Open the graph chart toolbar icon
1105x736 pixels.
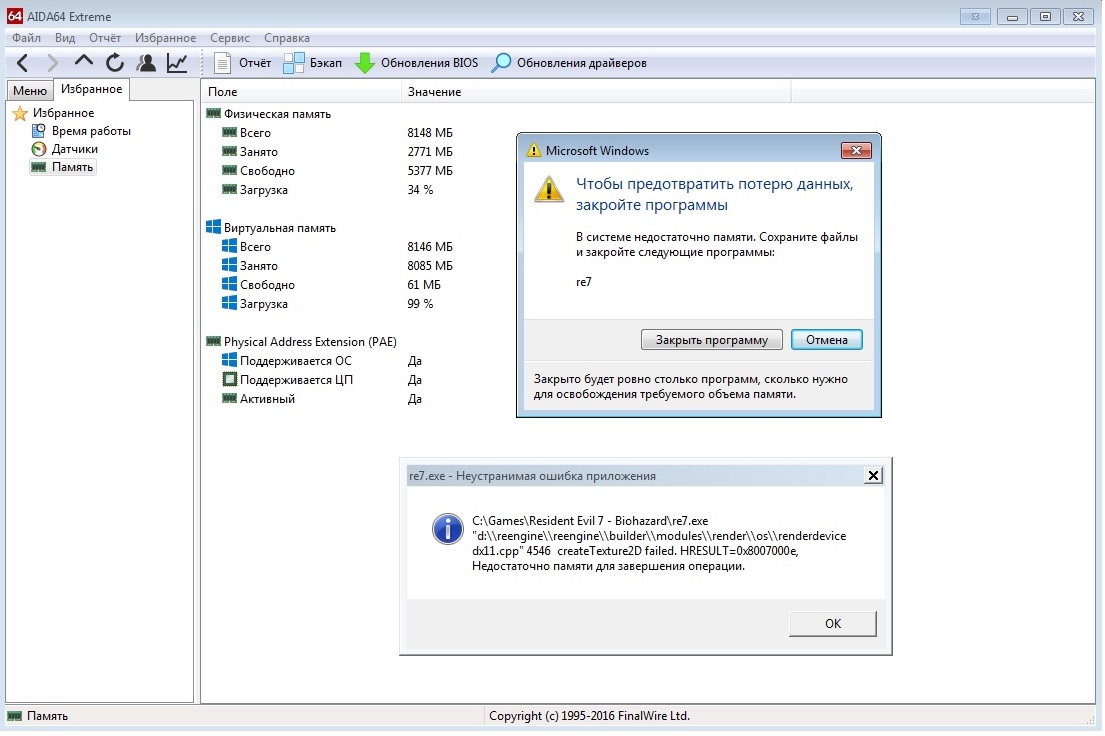pyautogui.click(x=177, y=63)
